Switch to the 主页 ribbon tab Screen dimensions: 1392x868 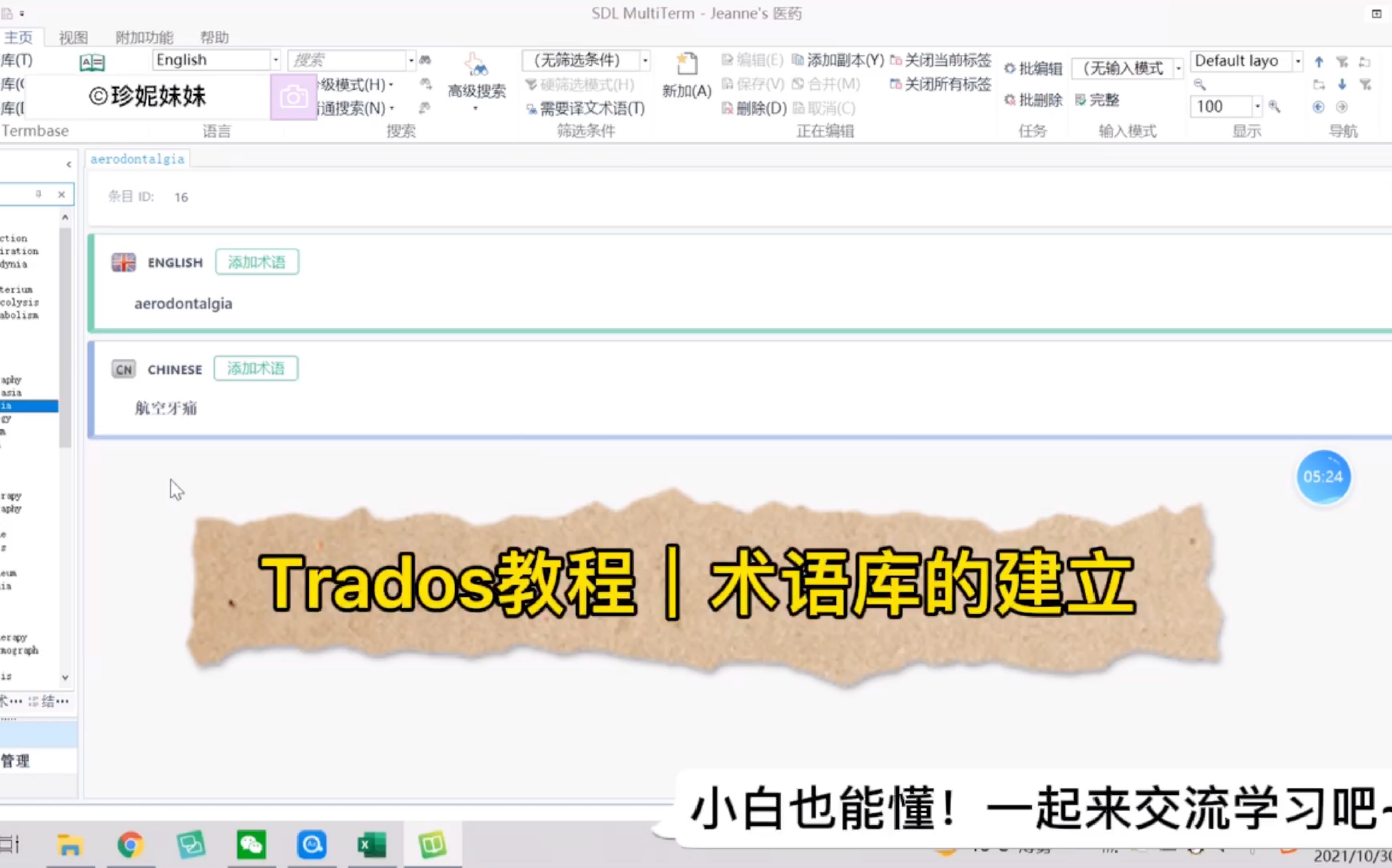(x=19, y=37)
